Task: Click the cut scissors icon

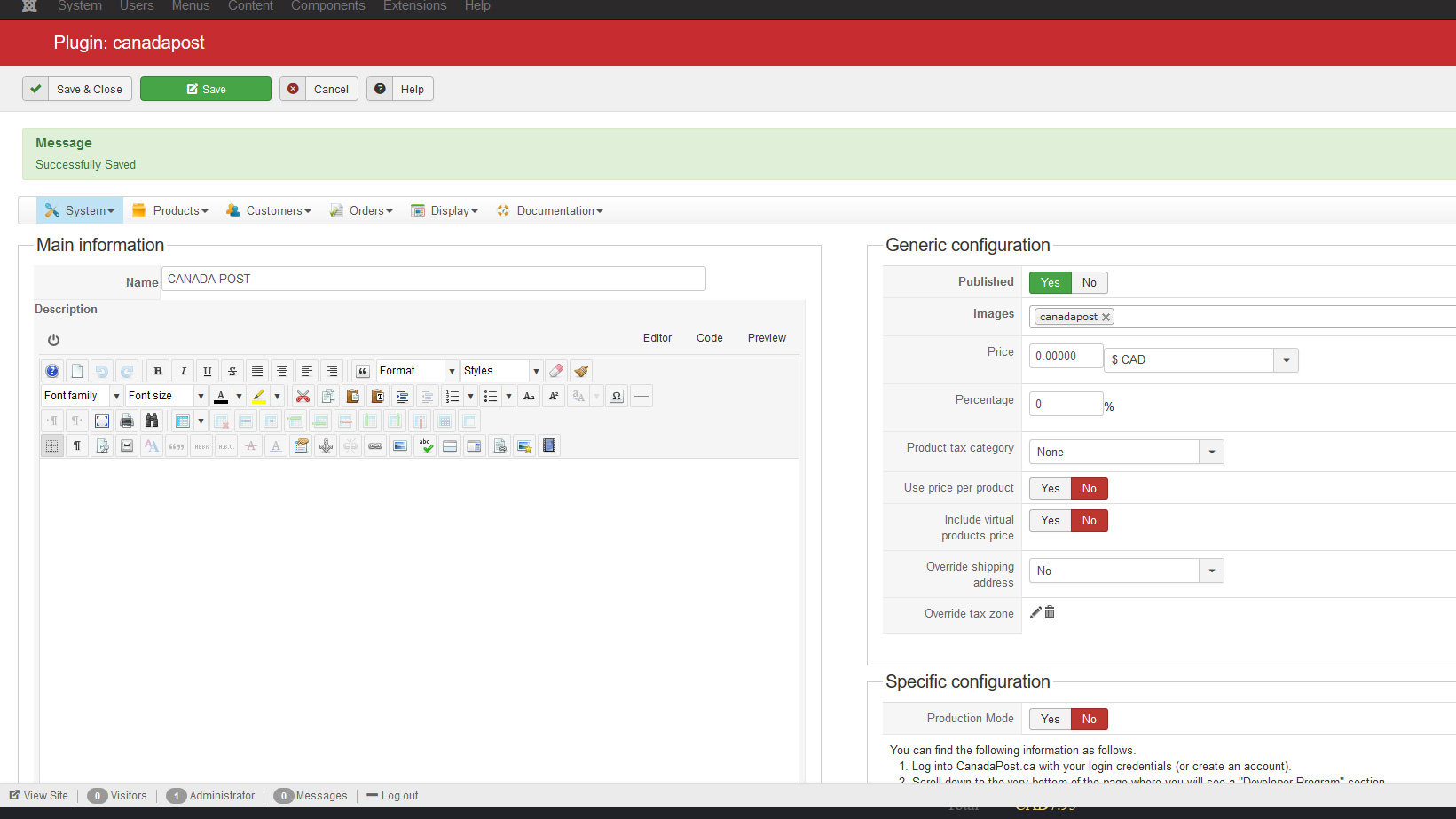Action: [303, 396]
